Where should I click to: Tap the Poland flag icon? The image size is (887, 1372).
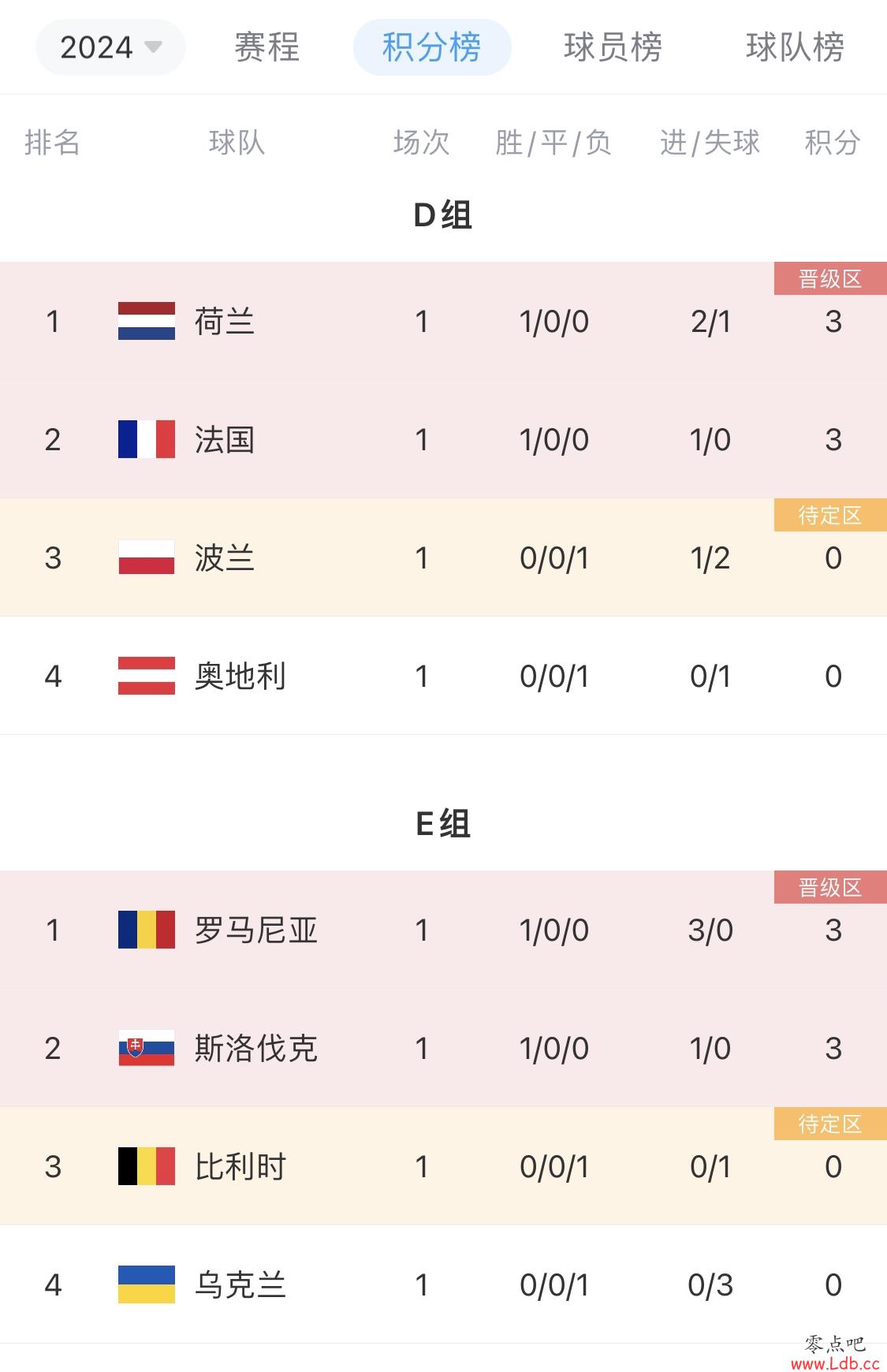tap(147, 557)
